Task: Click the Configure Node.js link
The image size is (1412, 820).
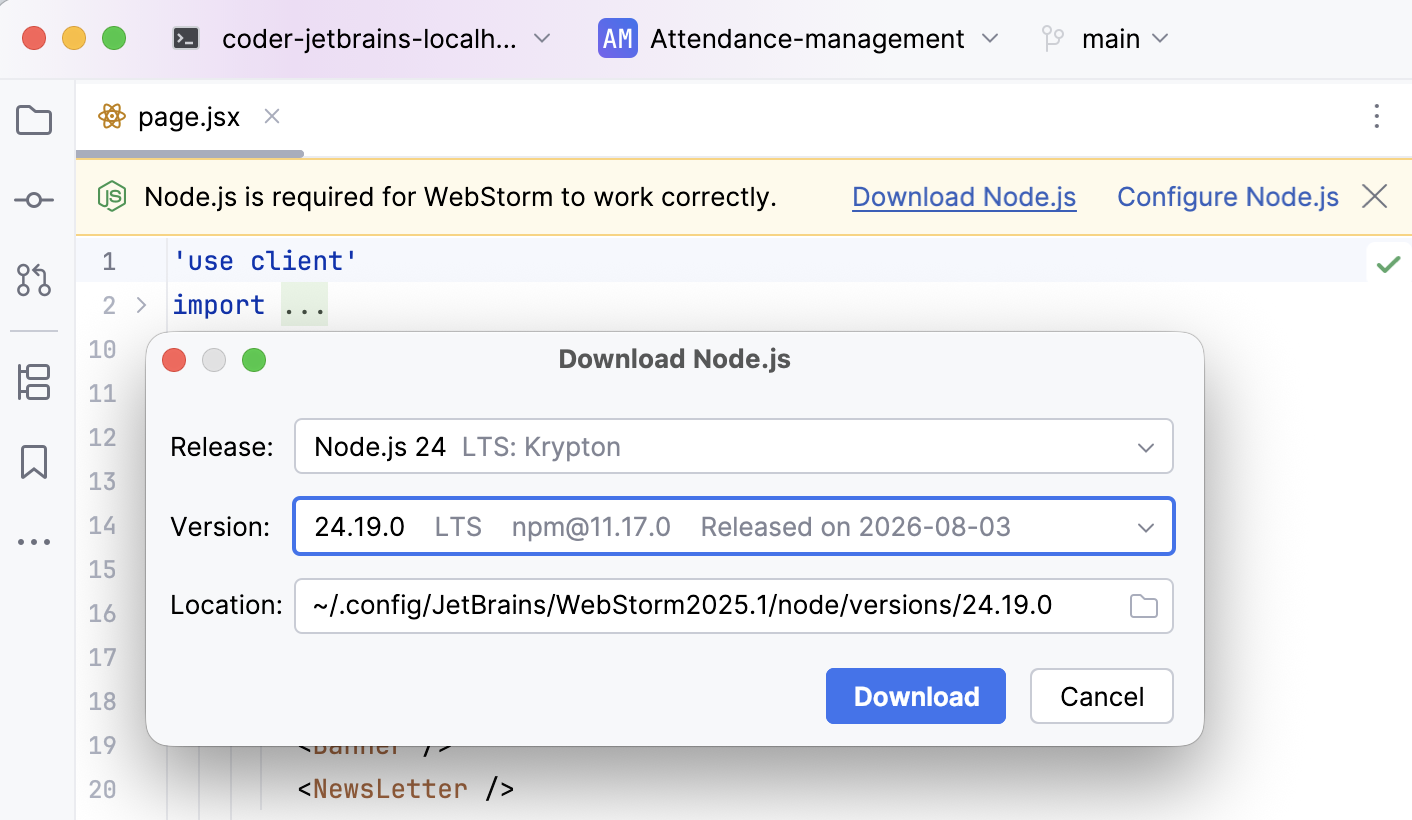Action: 1228,197
